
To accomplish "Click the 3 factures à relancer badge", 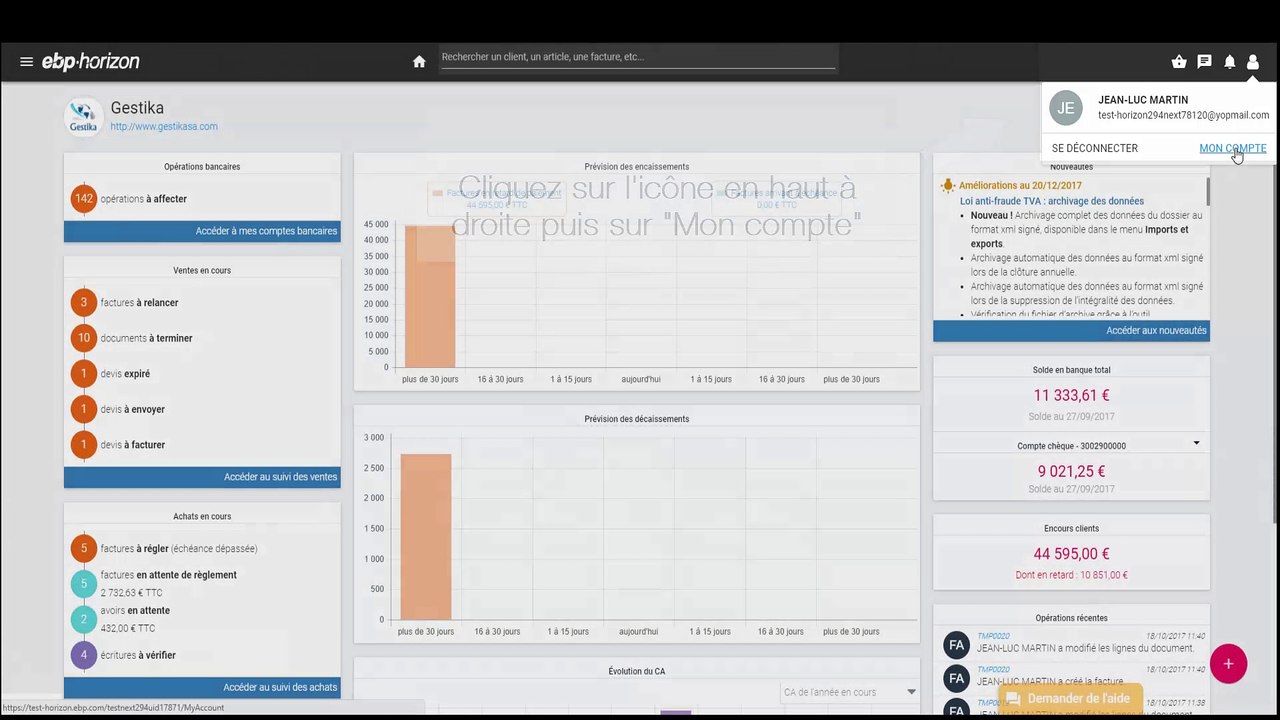I will click(x=84, y=303).
